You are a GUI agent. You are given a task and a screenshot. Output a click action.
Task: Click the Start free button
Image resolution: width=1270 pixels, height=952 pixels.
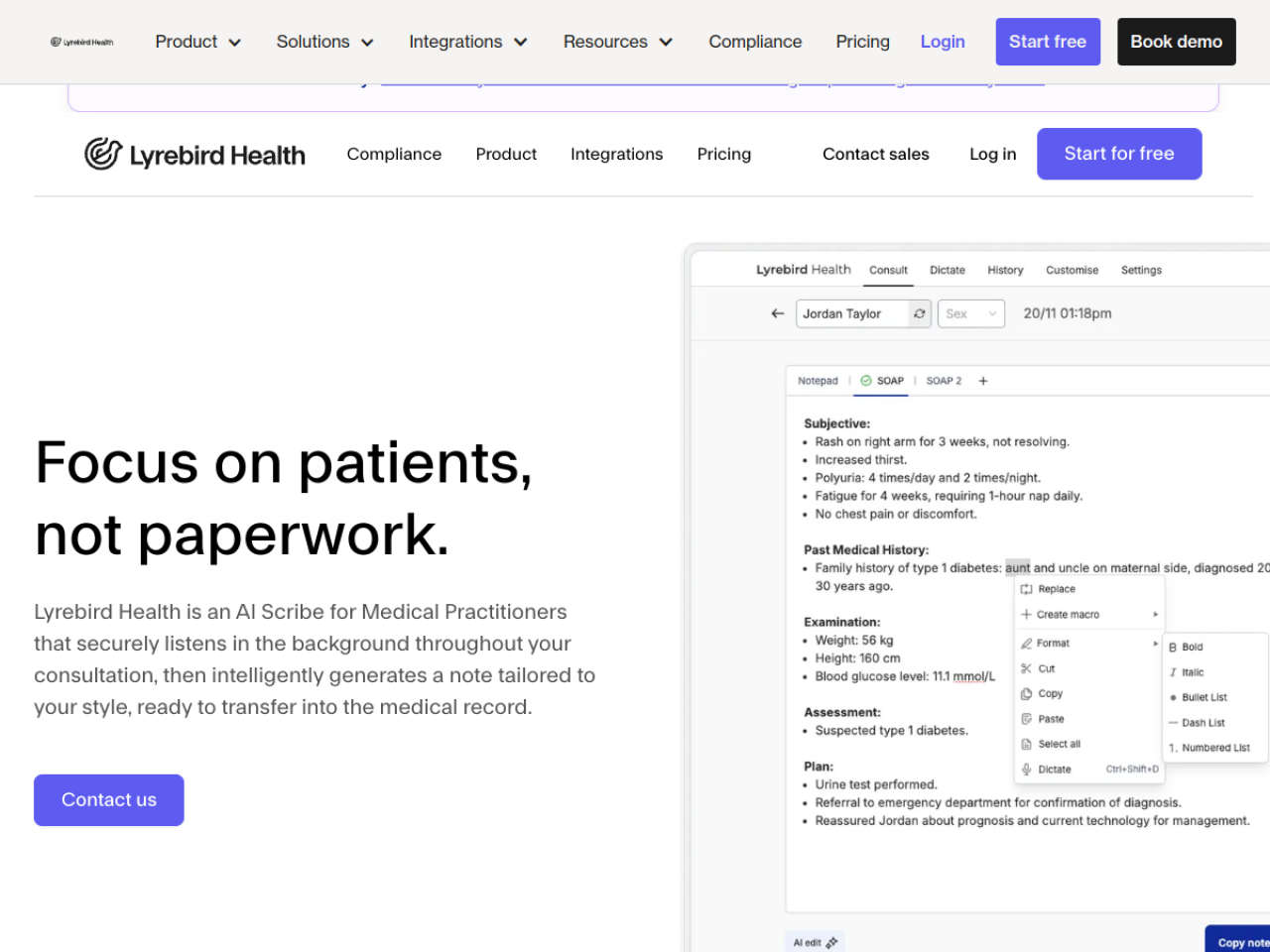1048,42
